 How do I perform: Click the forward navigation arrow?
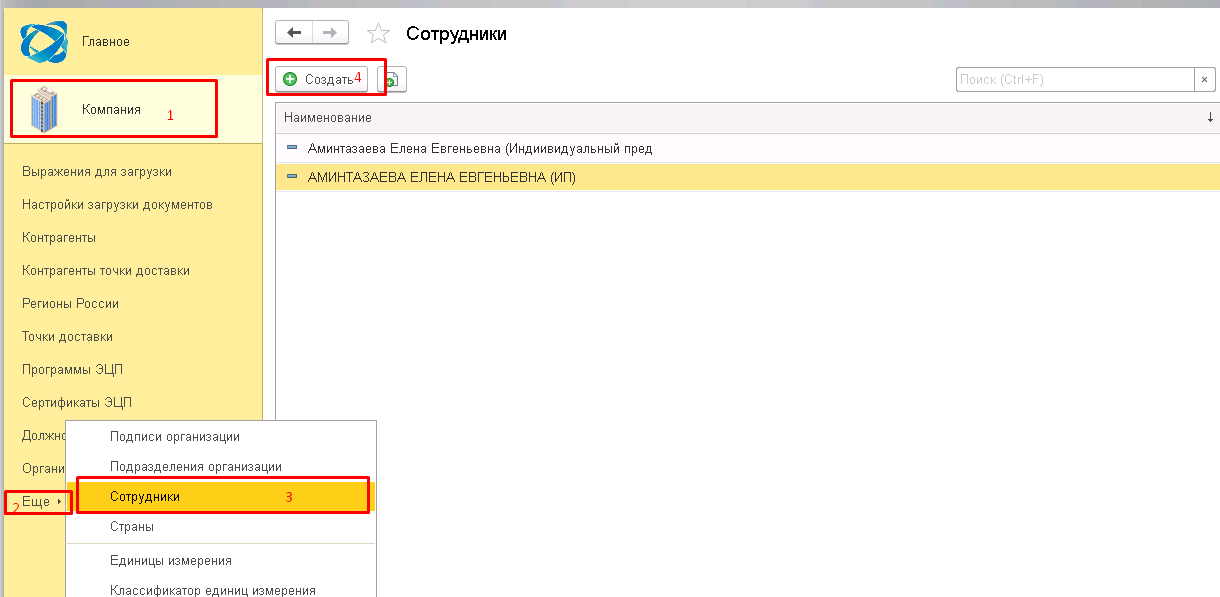330,33
